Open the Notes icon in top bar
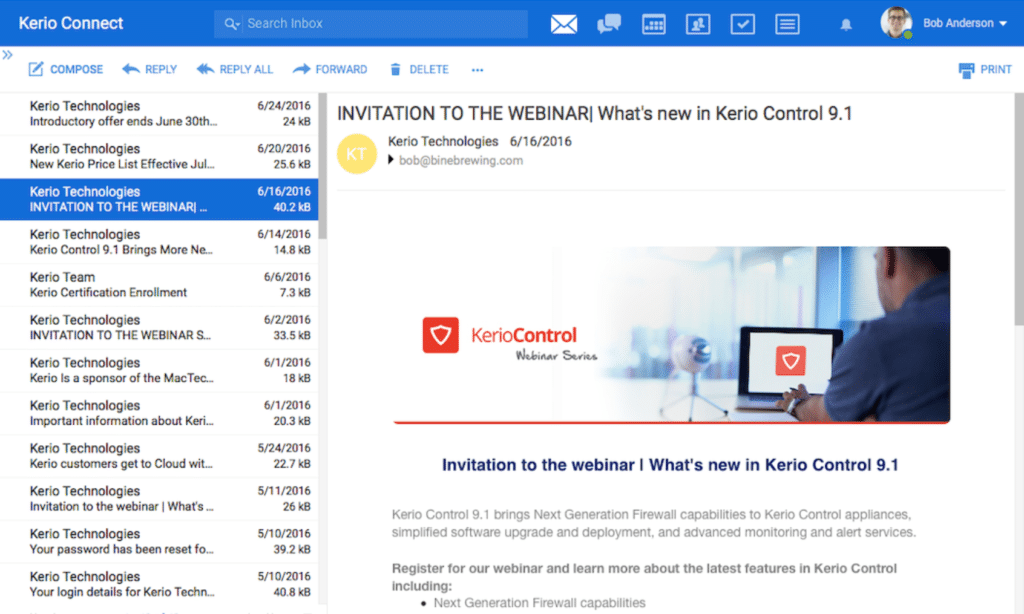 (x=788, y=24)
